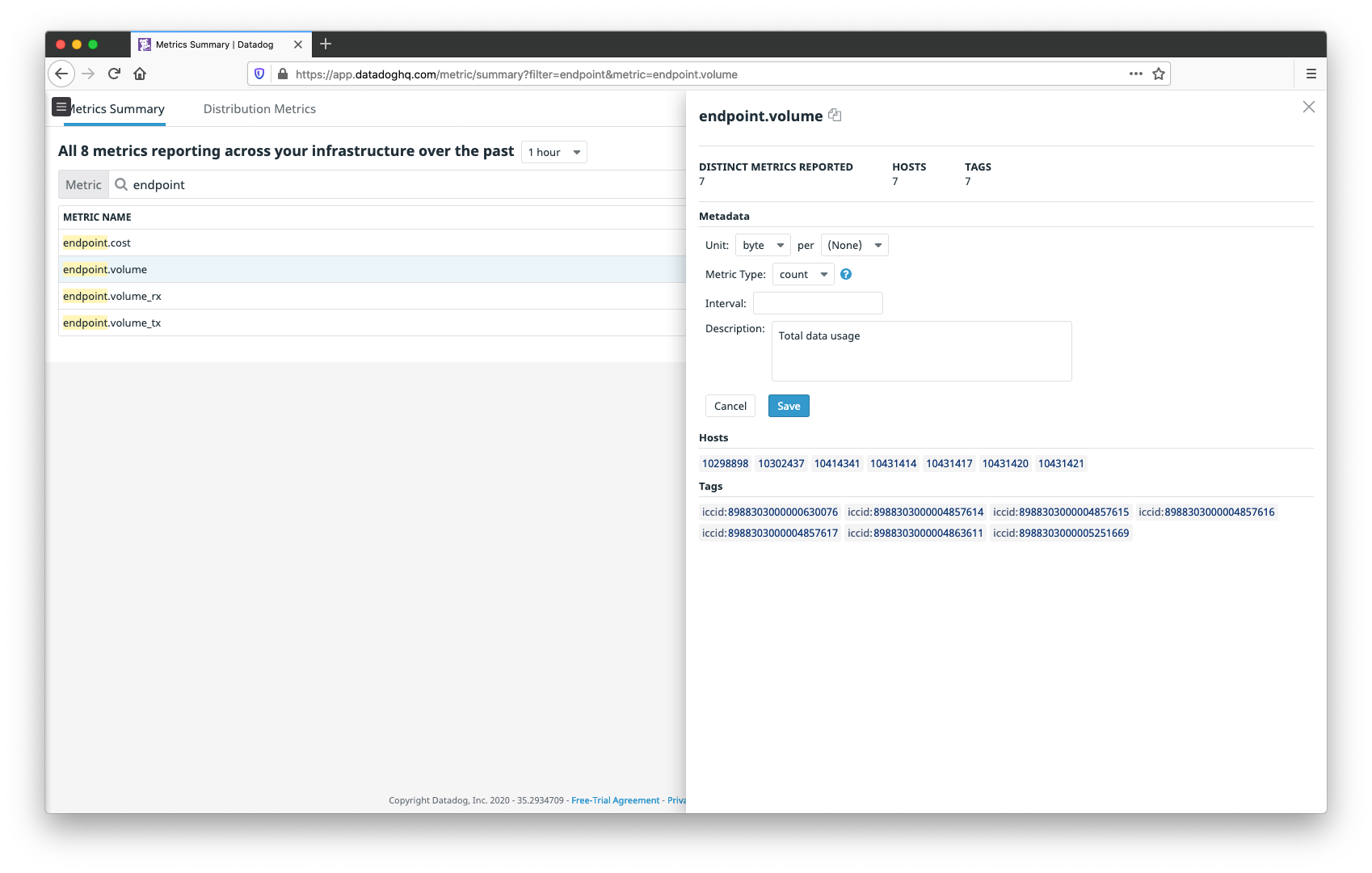Collapse the Datadog navigation sidebar
This screenshot has height=873, width=1372.
click(x=61, y=106)
